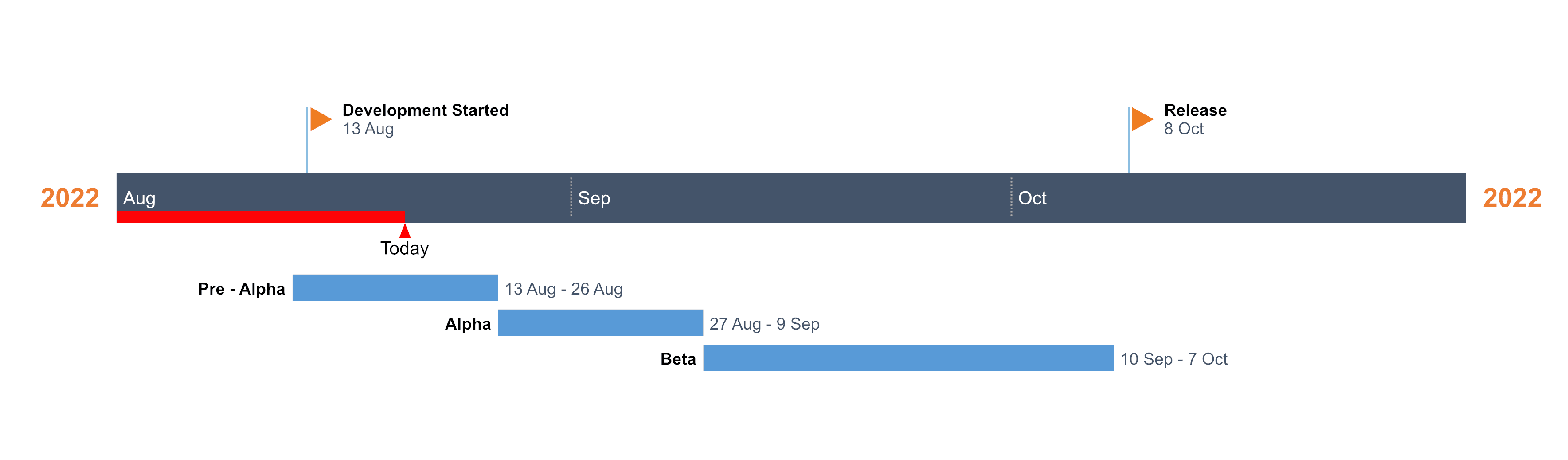Click the "13 Aug" milestone date

tap(368, 129)
